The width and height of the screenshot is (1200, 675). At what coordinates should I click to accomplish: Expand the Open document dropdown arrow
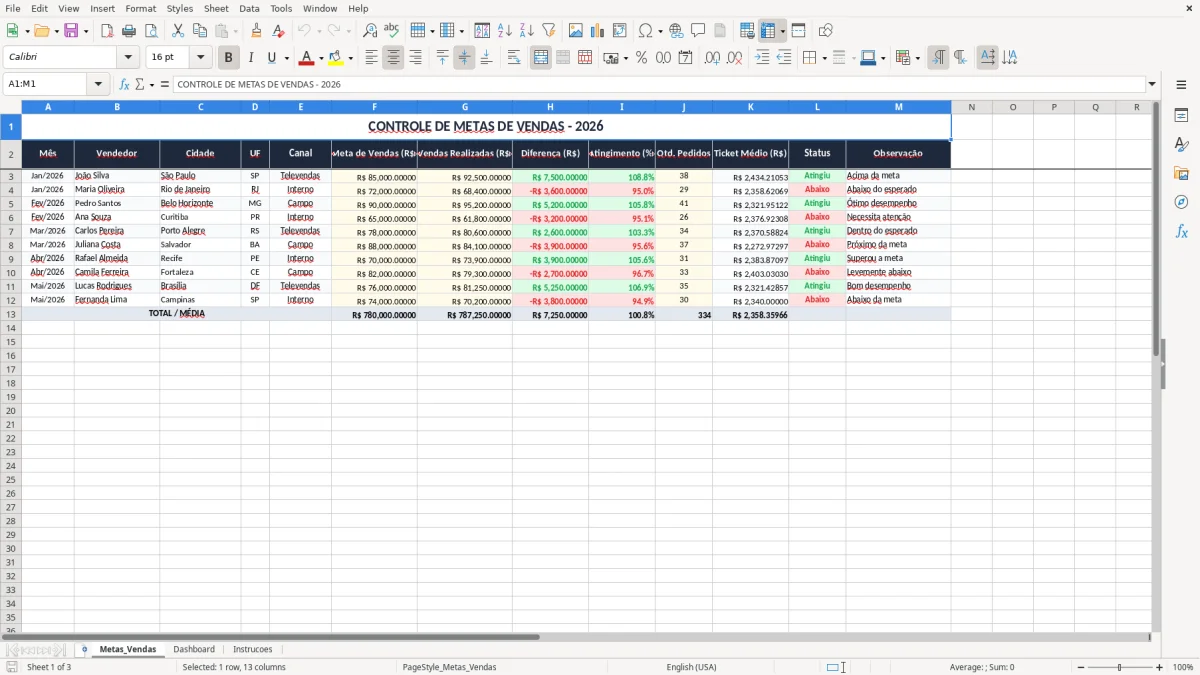[x=56, y=31]
